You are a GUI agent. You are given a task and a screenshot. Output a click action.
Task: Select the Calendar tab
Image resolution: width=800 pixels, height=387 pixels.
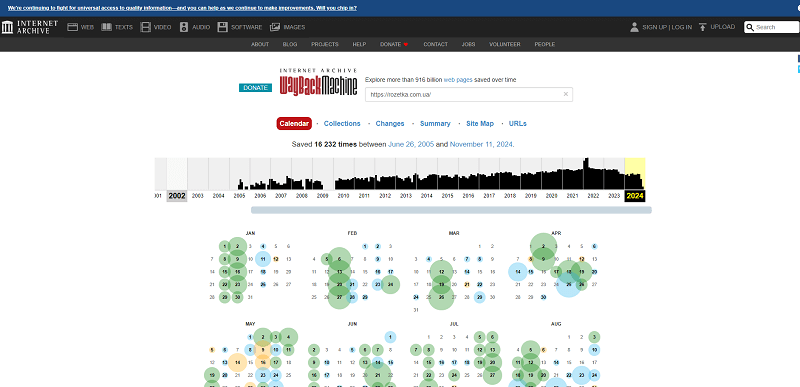pos(294,123)
